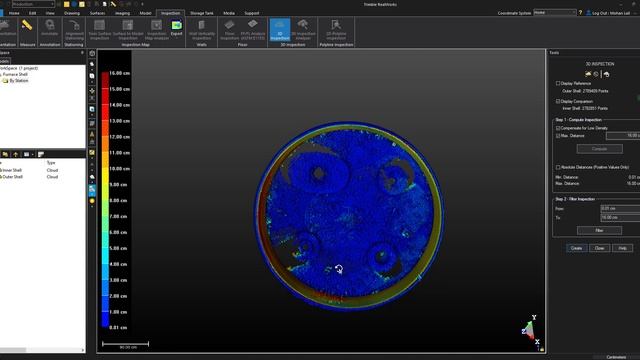This screenshot has width=640, height=360.
Task: Open the view mode dropdown arrow in list toolbar
Action: coord(33,154)
